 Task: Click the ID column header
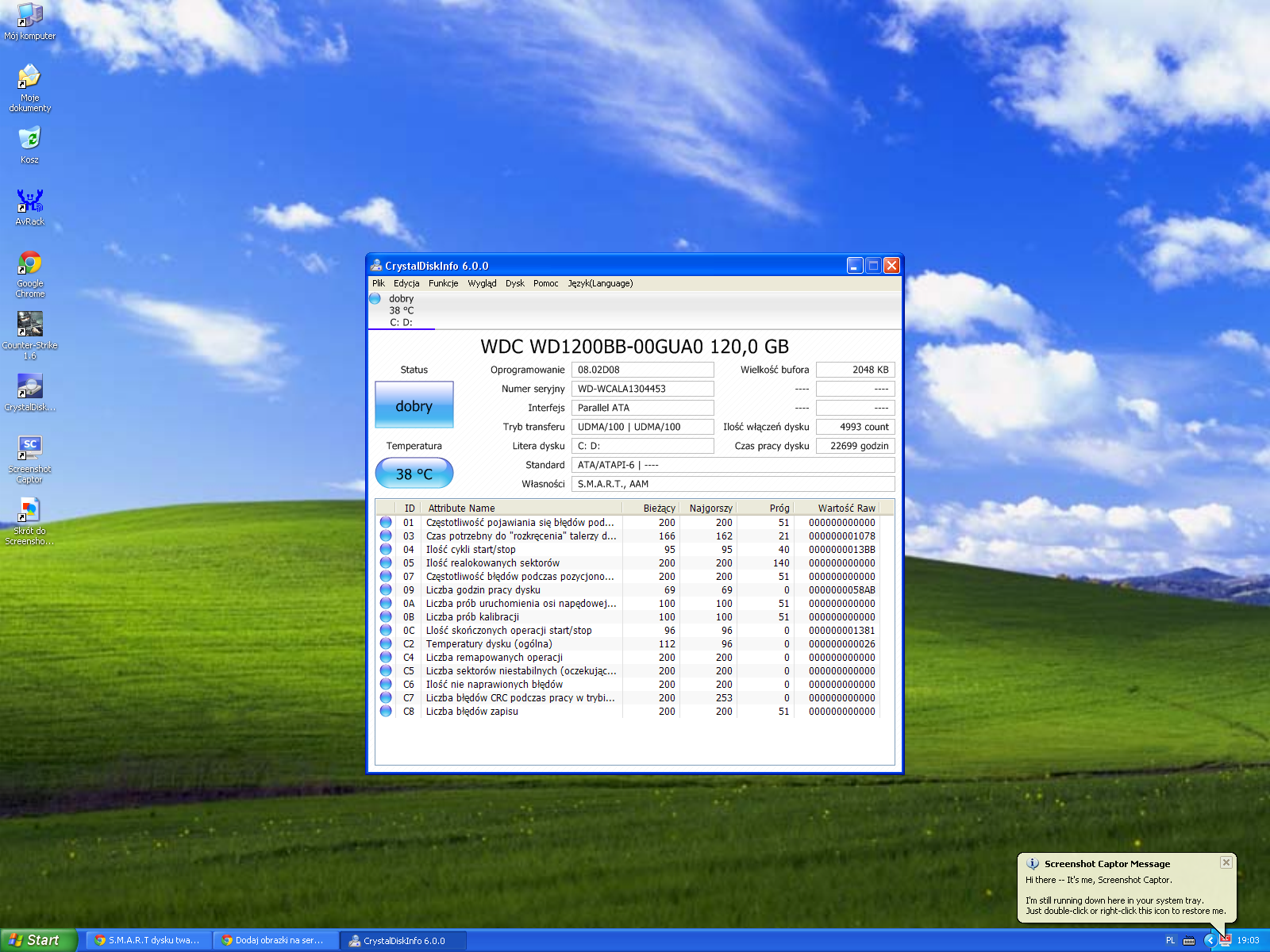[410, 508]
